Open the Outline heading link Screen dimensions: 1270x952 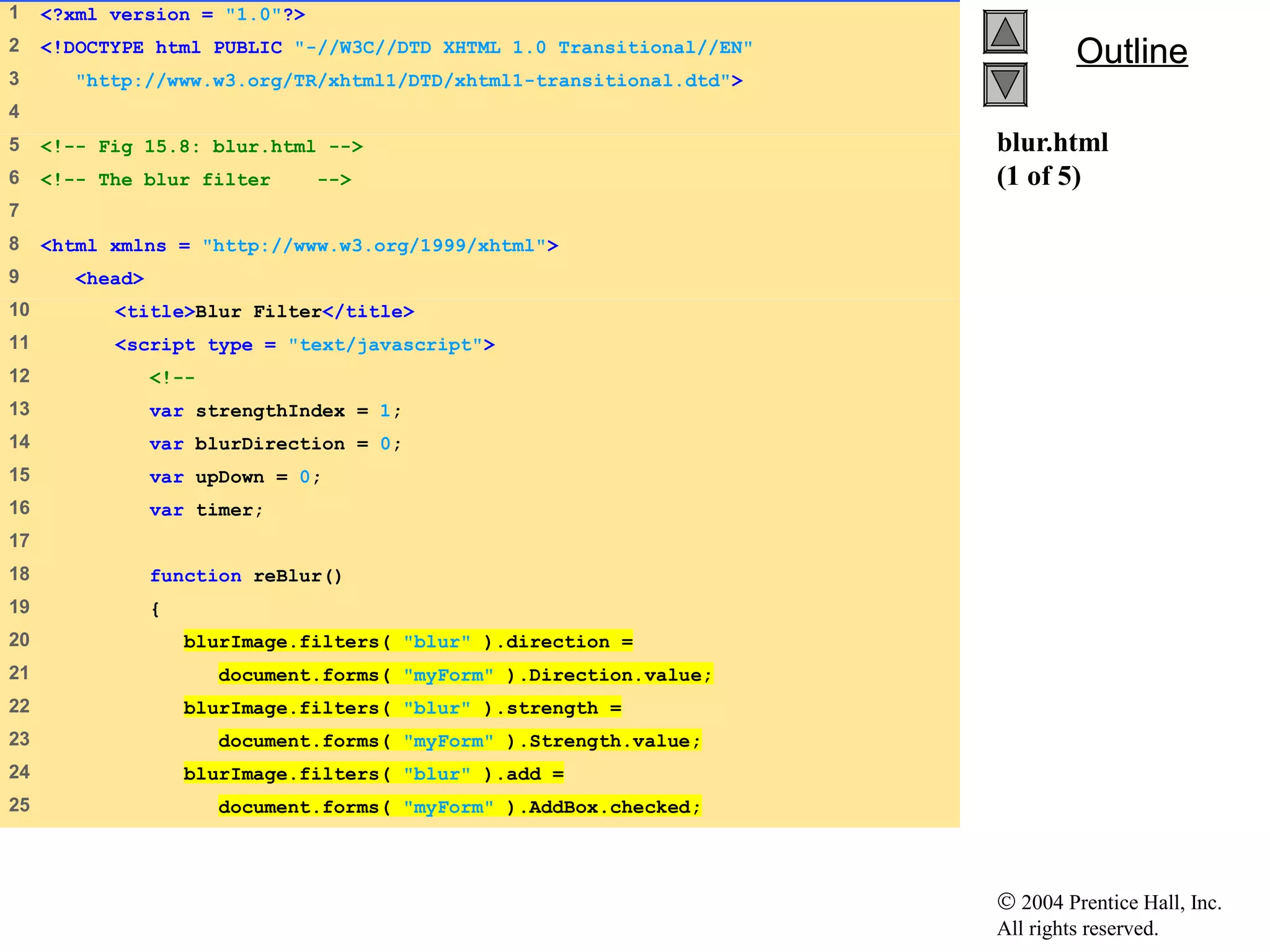click(1132, 51)
